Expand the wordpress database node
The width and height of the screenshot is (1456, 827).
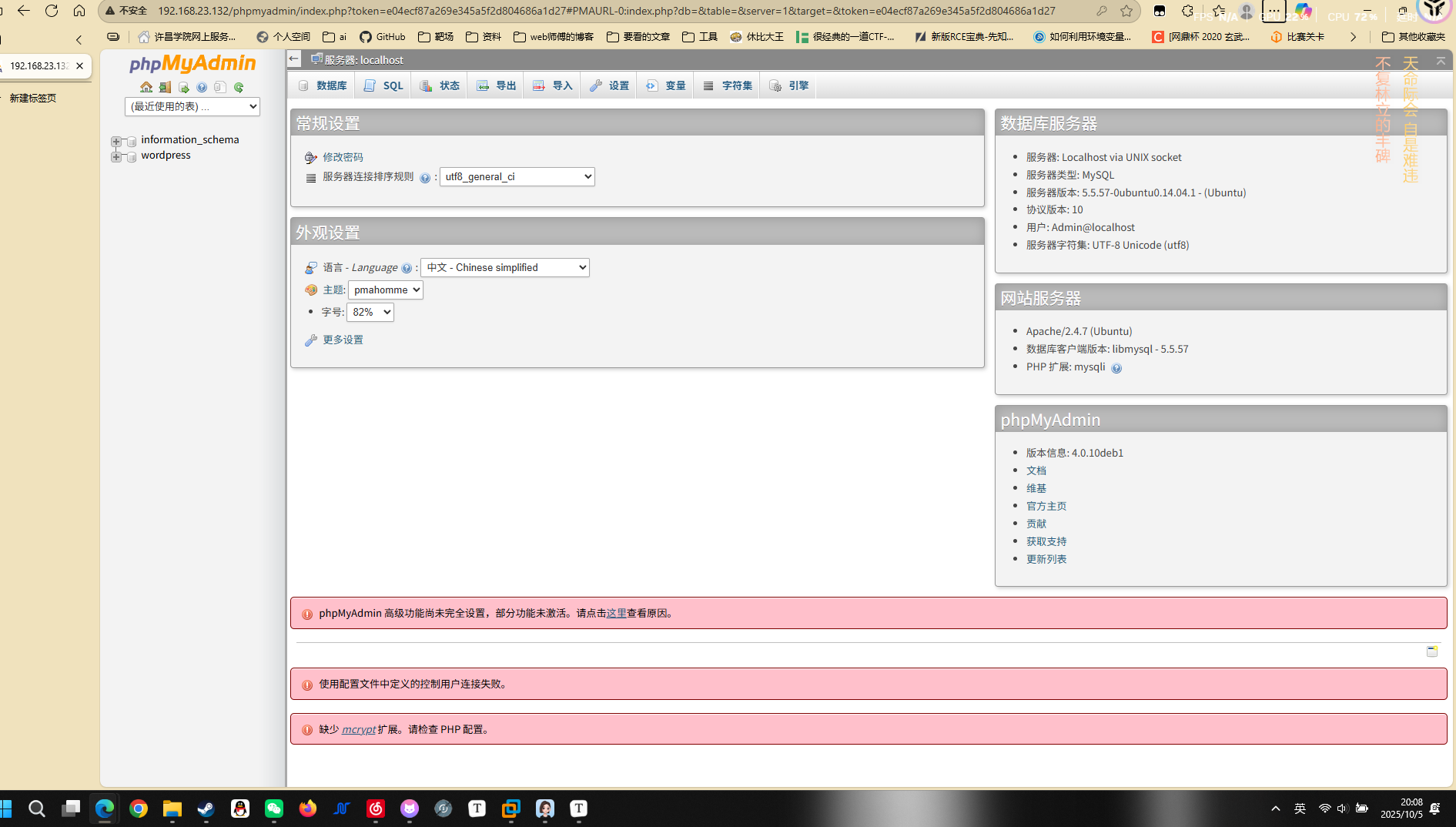[x=116, y=156]
